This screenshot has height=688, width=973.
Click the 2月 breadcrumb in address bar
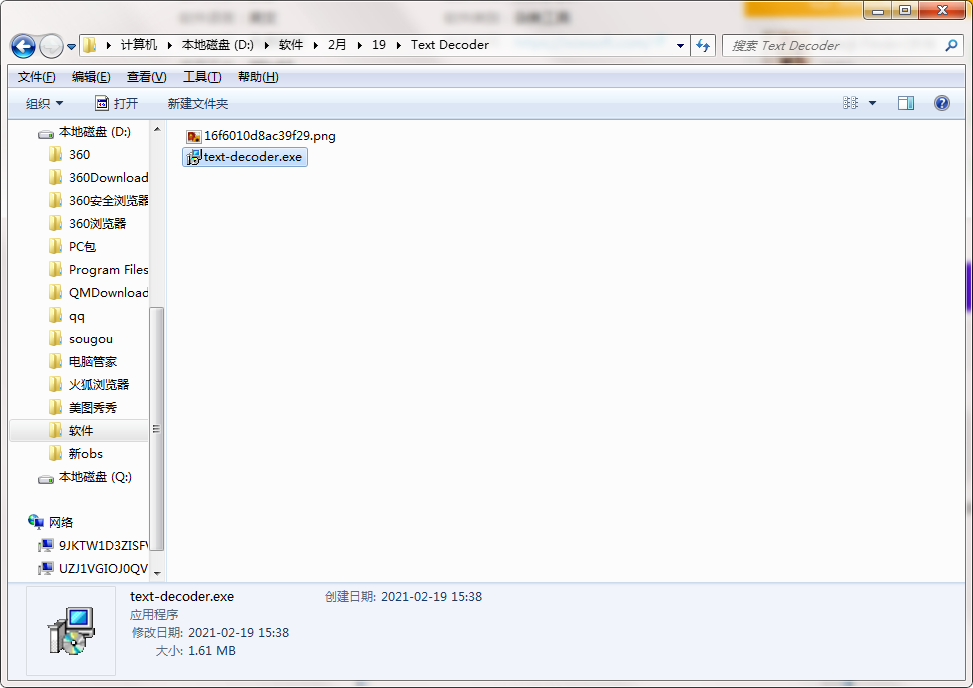point(337,45)
